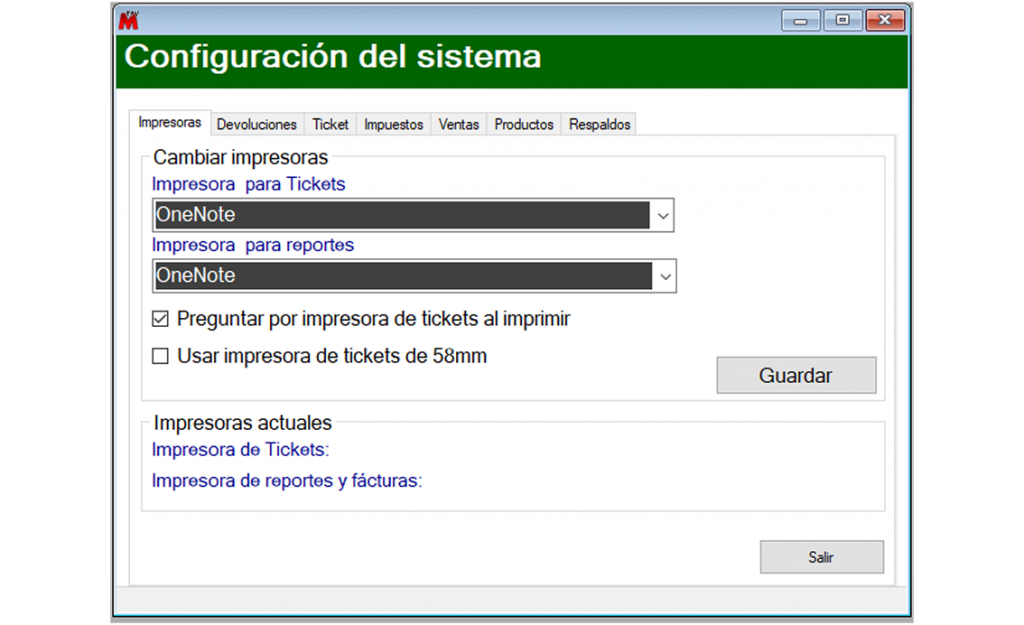
Task: Select the Ticket tab
Action: tap(330, 124)
